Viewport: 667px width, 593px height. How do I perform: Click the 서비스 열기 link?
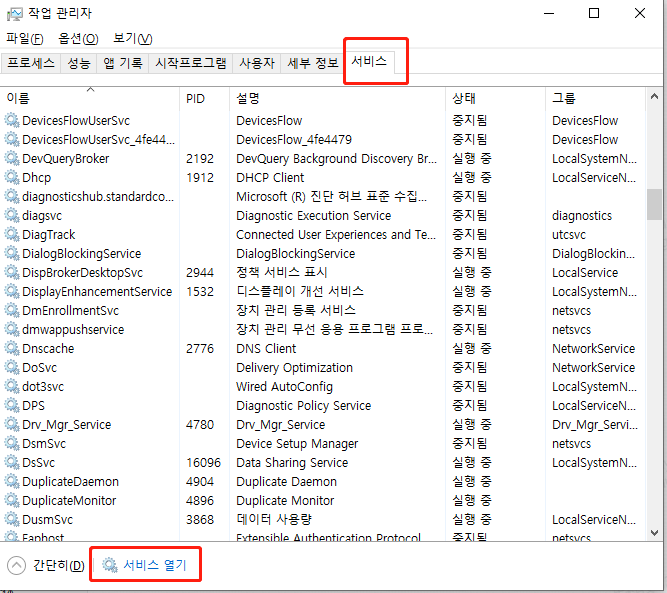coord(154,565)
